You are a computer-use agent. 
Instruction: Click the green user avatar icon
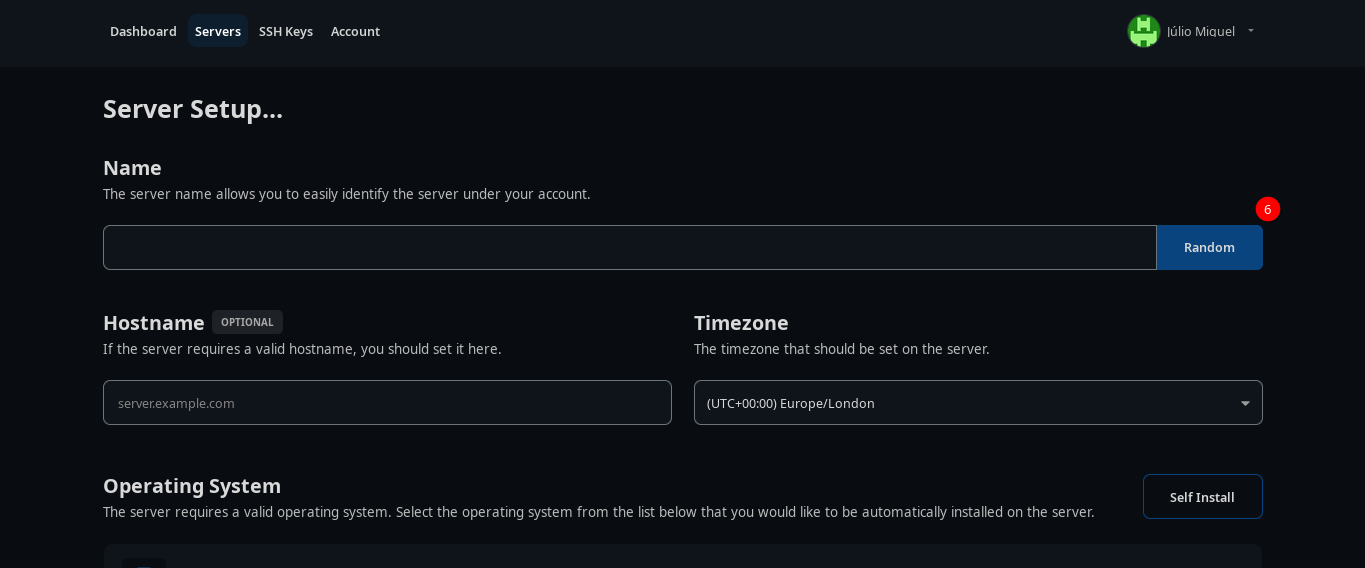(1143, 31)
